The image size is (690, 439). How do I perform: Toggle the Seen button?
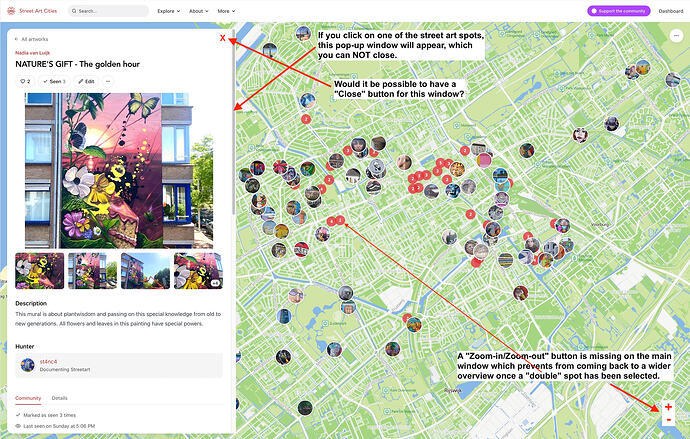pyautogui.click(x=54, y=81)
